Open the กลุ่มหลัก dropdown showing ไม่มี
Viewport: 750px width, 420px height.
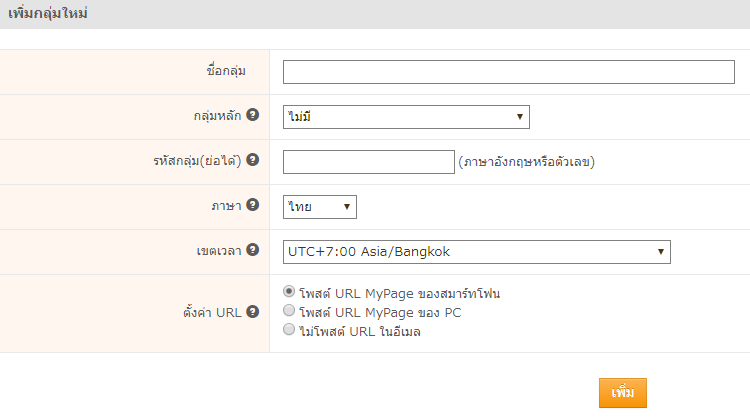[406, 117]
